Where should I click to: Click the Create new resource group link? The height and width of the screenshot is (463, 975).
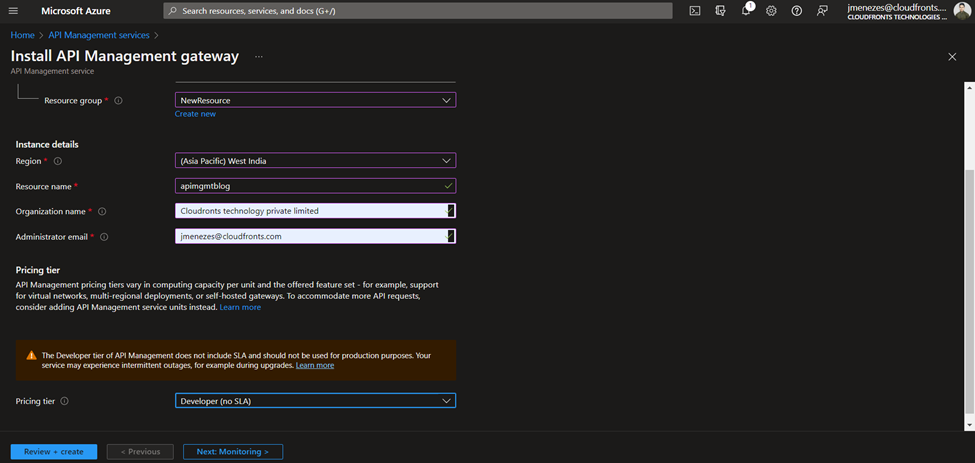click(195, 114)
